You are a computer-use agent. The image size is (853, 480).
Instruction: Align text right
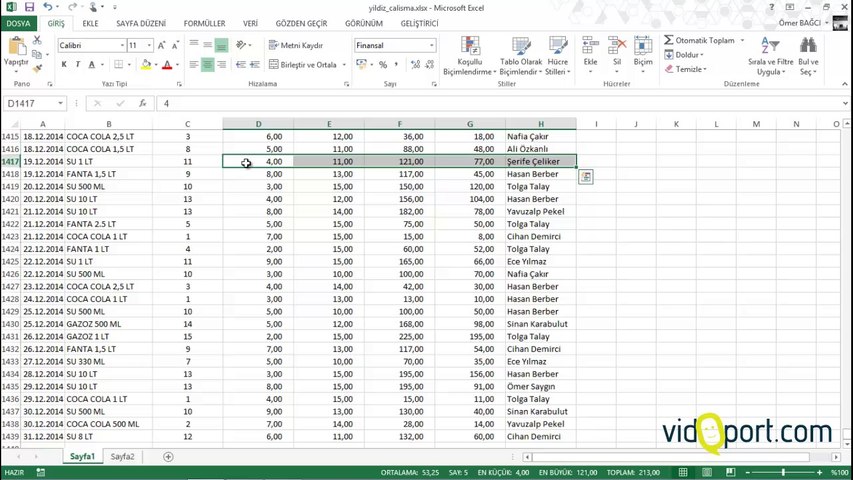[x=221, y=64]
